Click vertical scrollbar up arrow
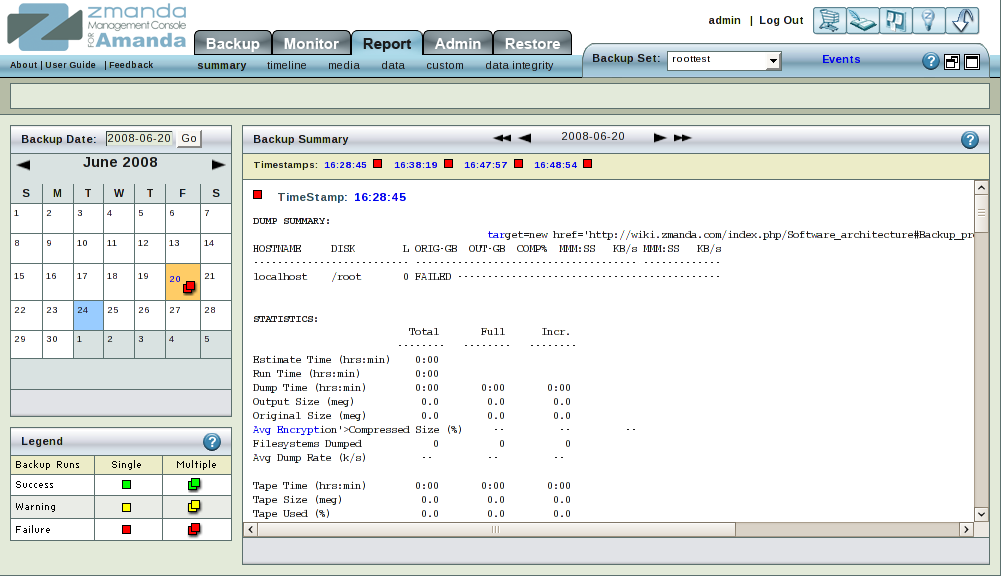 pyautogui.click(x=981, y=187)
